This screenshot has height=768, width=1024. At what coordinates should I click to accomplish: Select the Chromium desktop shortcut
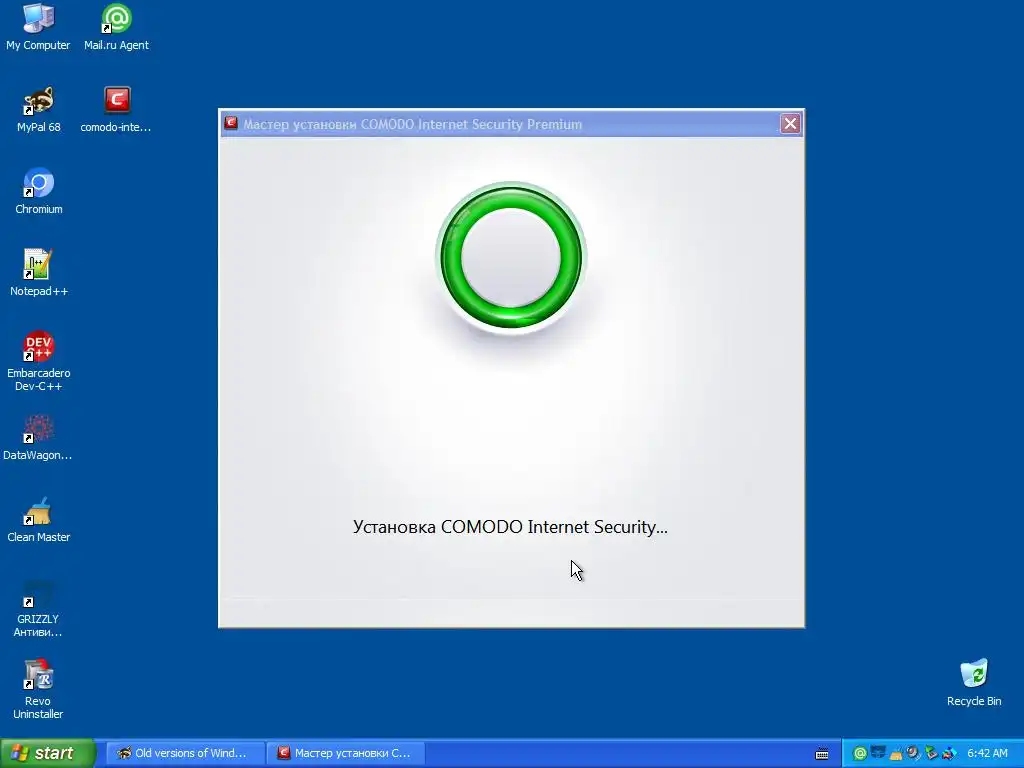tap(39, 191)
